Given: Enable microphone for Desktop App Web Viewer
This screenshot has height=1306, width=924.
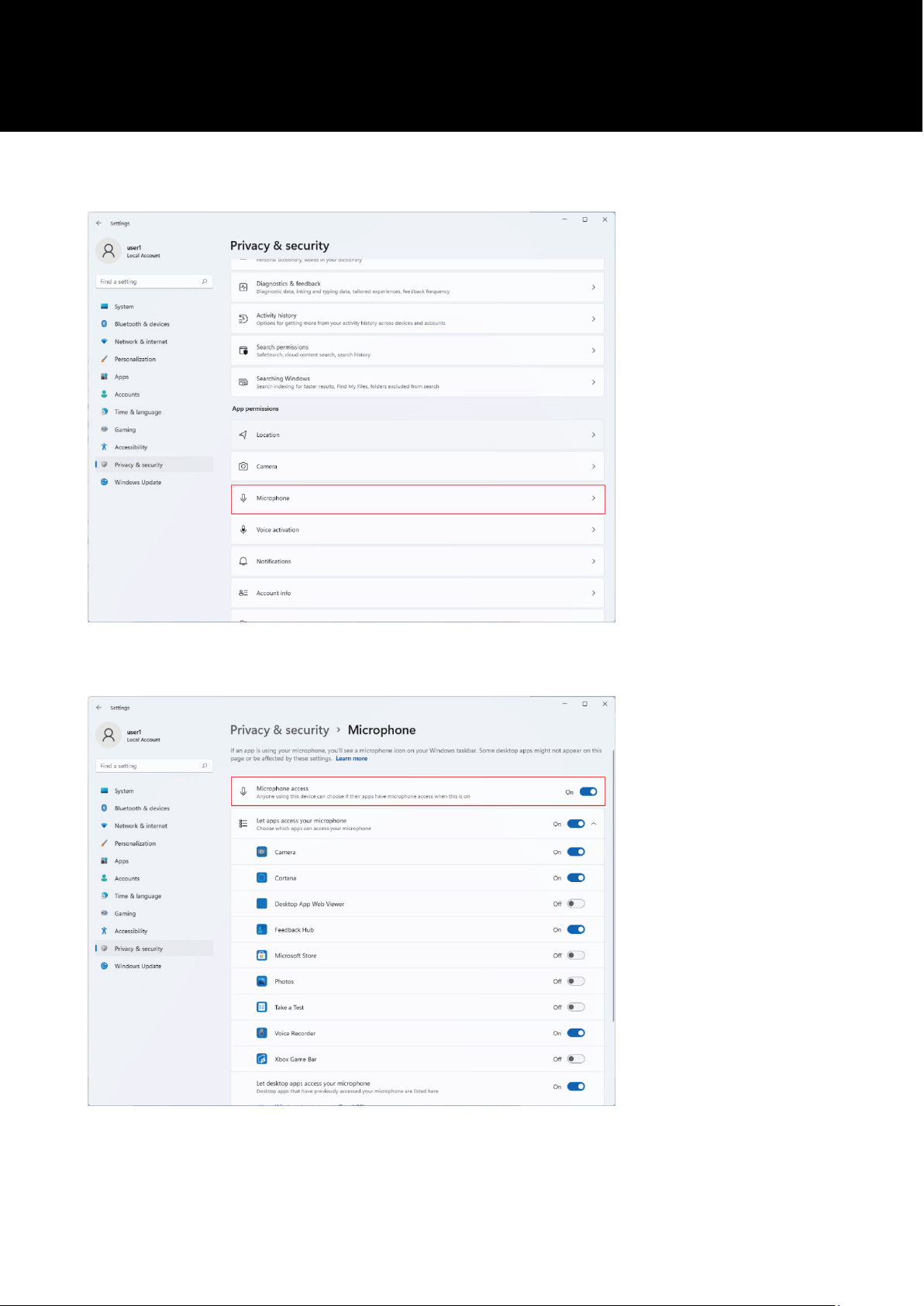Looking at the screenshot, I should pyautogui.click(x=576, y=904).
